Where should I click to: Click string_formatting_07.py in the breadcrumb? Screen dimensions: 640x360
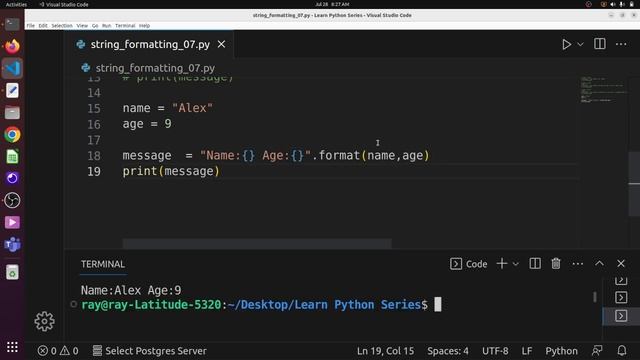click(x=155, y=68)
